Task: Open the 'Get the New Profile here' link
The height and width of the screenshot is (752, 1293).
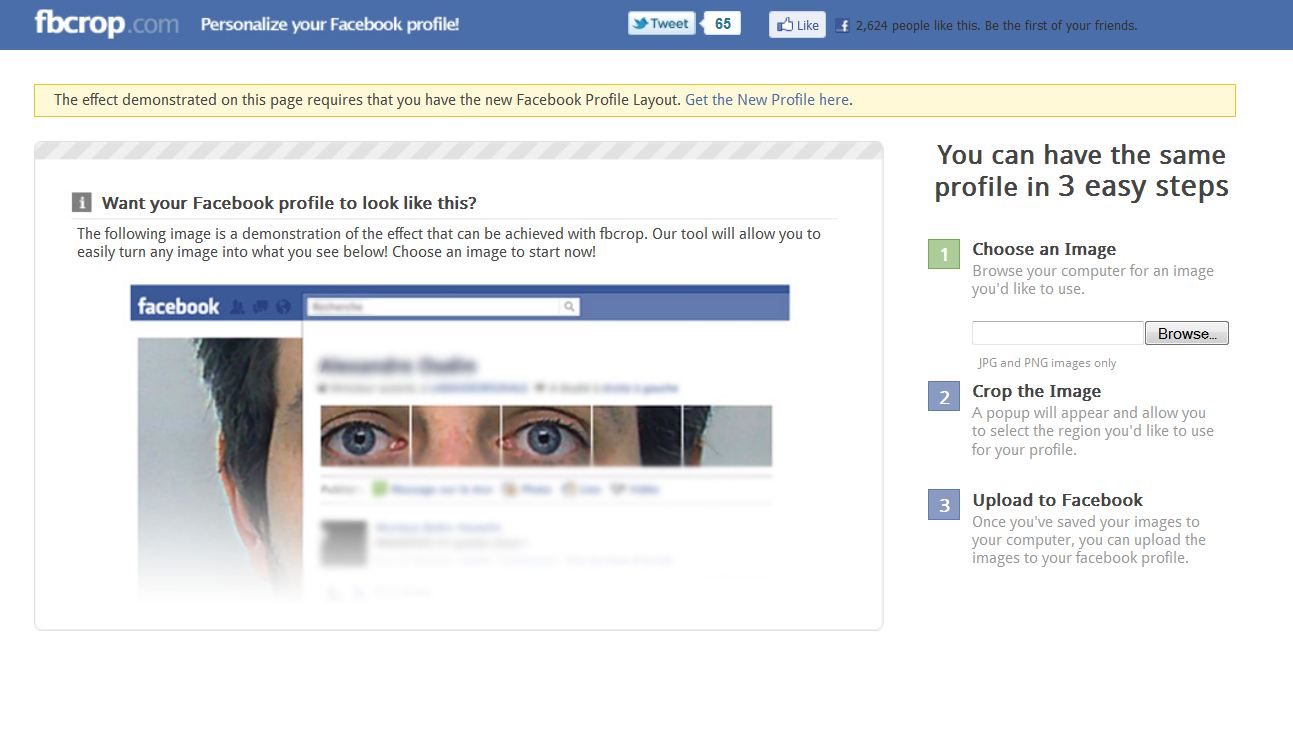Action: tap(767, 100)
